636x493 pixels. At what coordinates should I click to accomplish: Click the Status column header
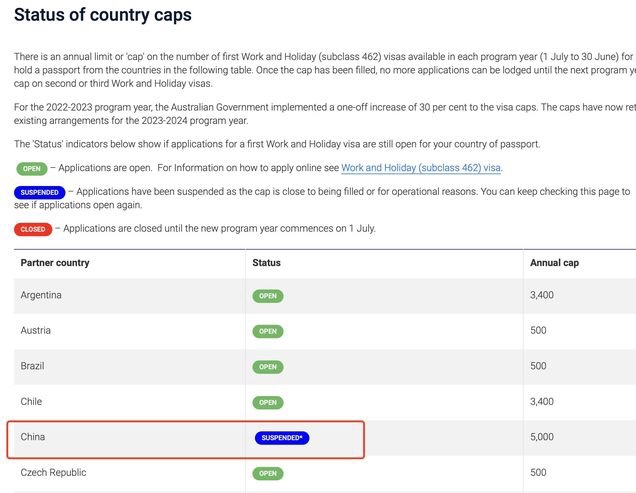click(267, 263)
